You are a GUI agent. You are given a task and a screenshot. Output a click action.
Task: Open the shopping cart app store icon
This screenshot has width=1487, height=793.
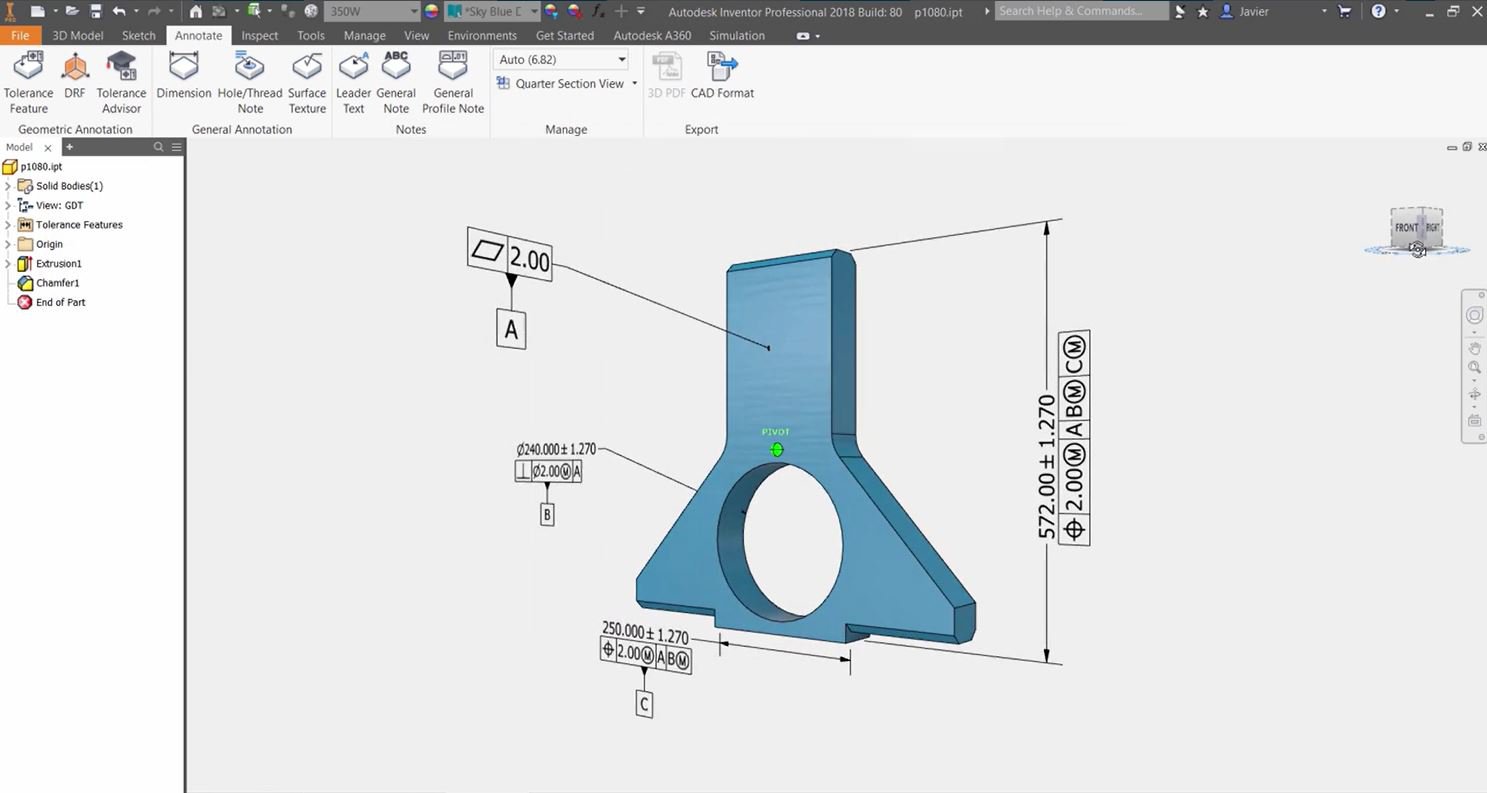(1344, 11)
